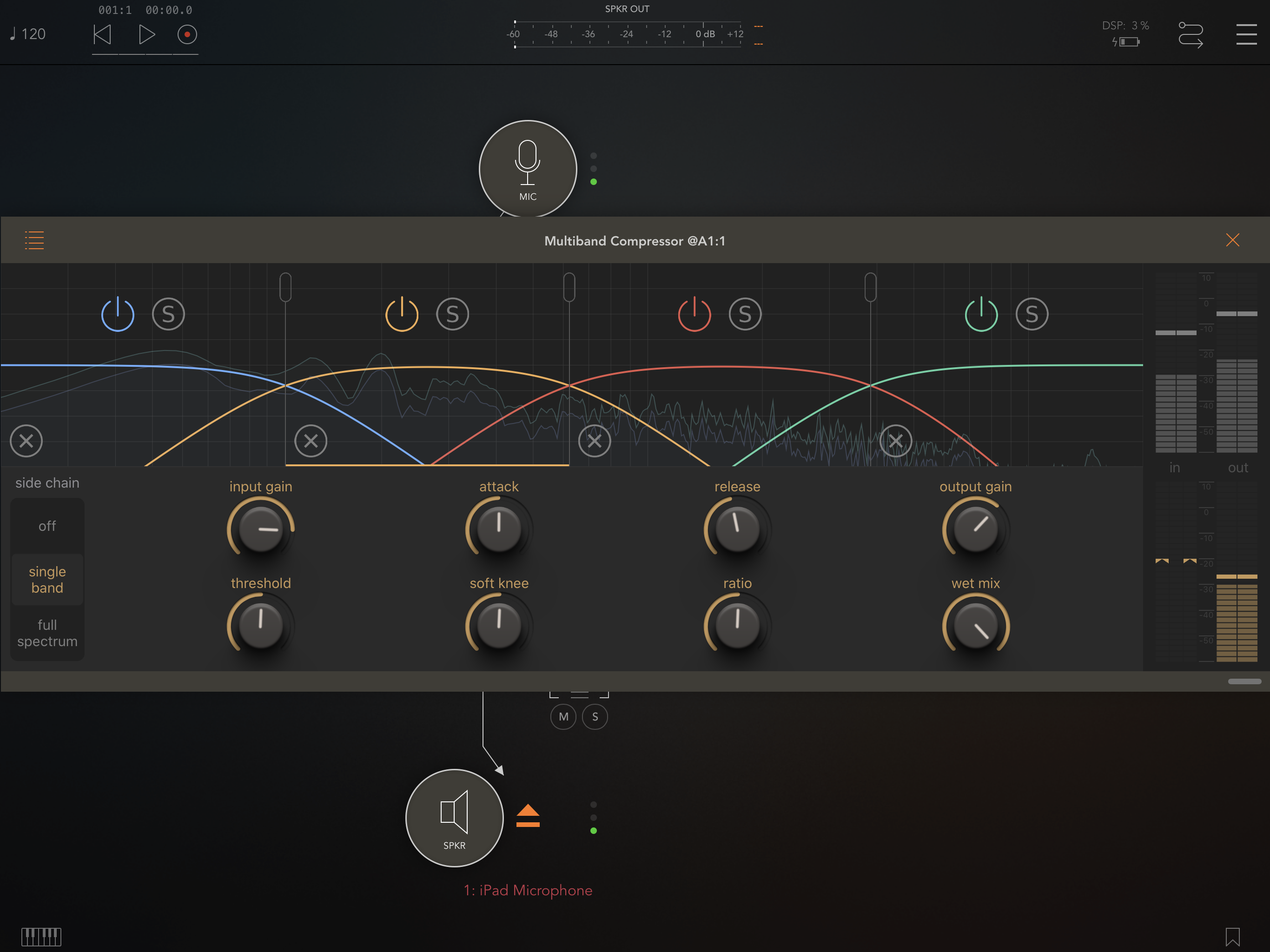Start playback with the play button
Screen dimensions: 1270x952
click(146, 34)
